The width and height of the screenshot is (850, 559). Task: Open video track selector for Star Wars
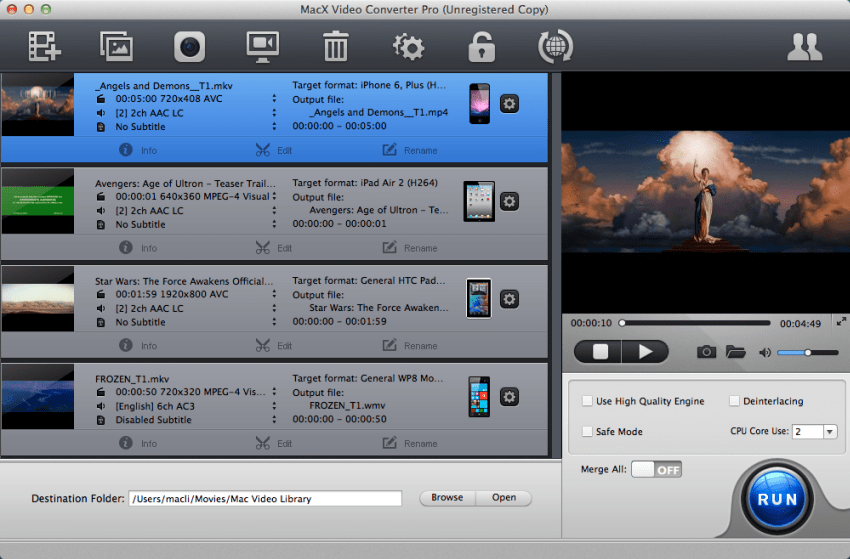(x=274, y=294)
